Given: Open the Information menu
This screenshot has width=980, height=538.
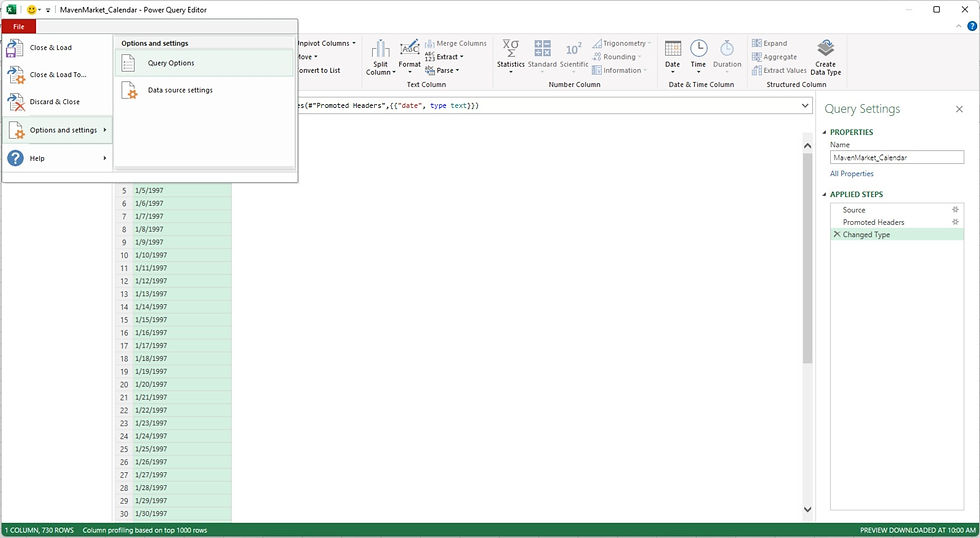Looking at the screenshot, I should (x=619, y=71).
